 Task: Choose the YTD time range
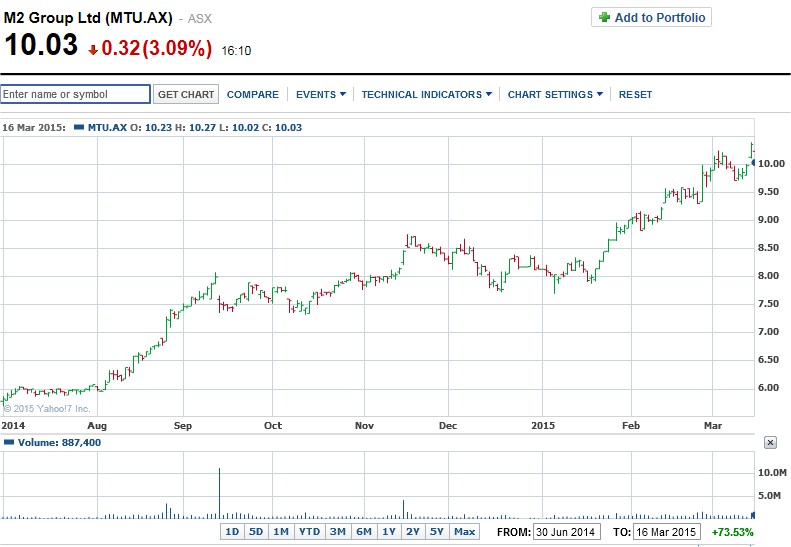310,531
